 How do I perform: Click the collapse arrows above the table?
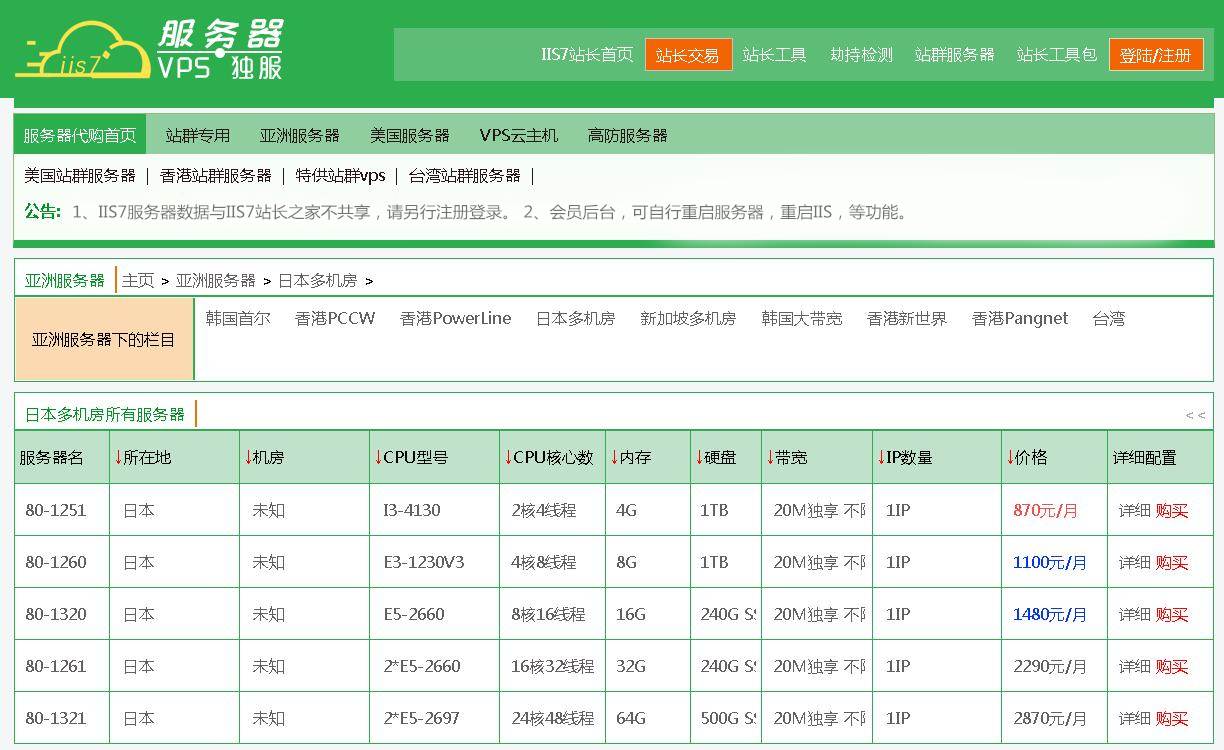tap(1195, 415)
